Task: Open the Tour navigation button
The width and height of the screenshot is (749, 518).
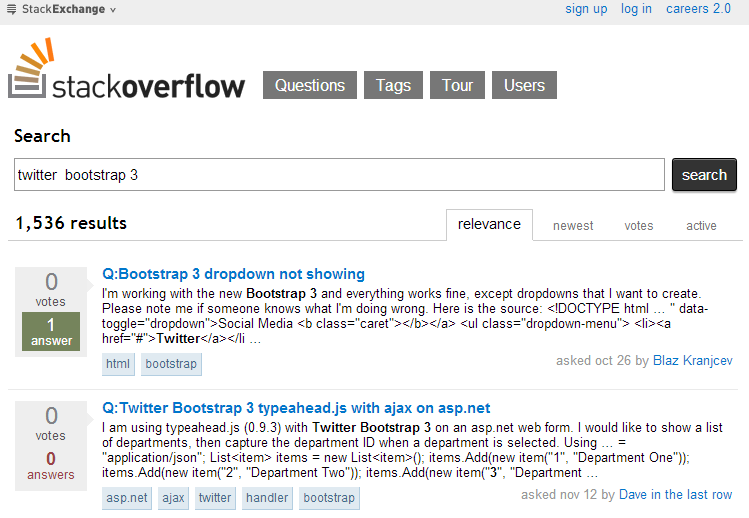Action: [x=457, y=85]
